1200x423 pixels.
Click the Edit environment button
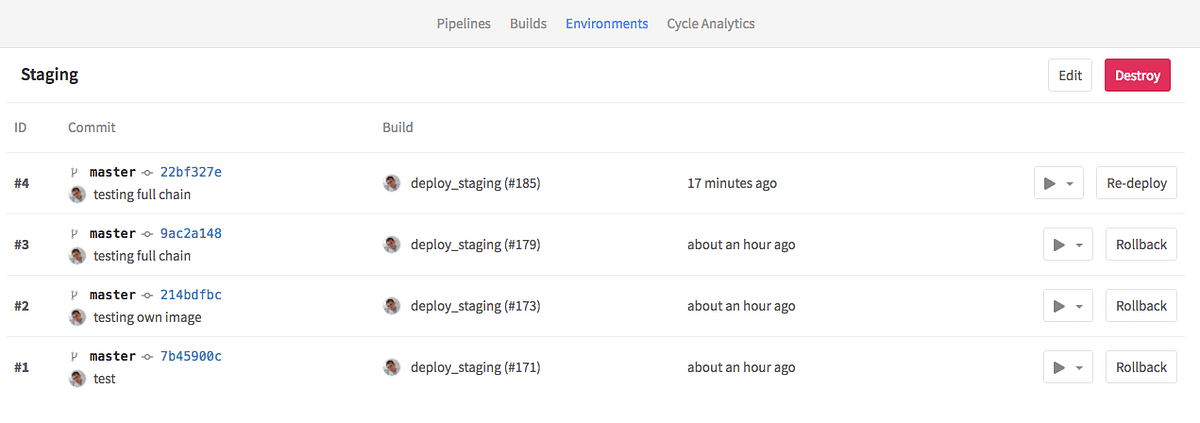pyautogui.click(x=1070, y=76)
